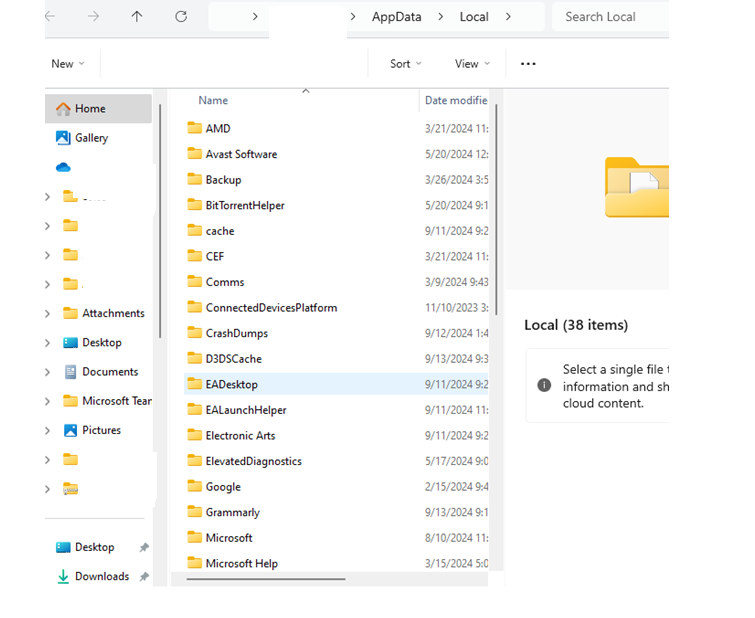The height and width of the screenshot is (618, 755).
Task: Click the OneDrive cloud icon
Action: tap(63, 167)
